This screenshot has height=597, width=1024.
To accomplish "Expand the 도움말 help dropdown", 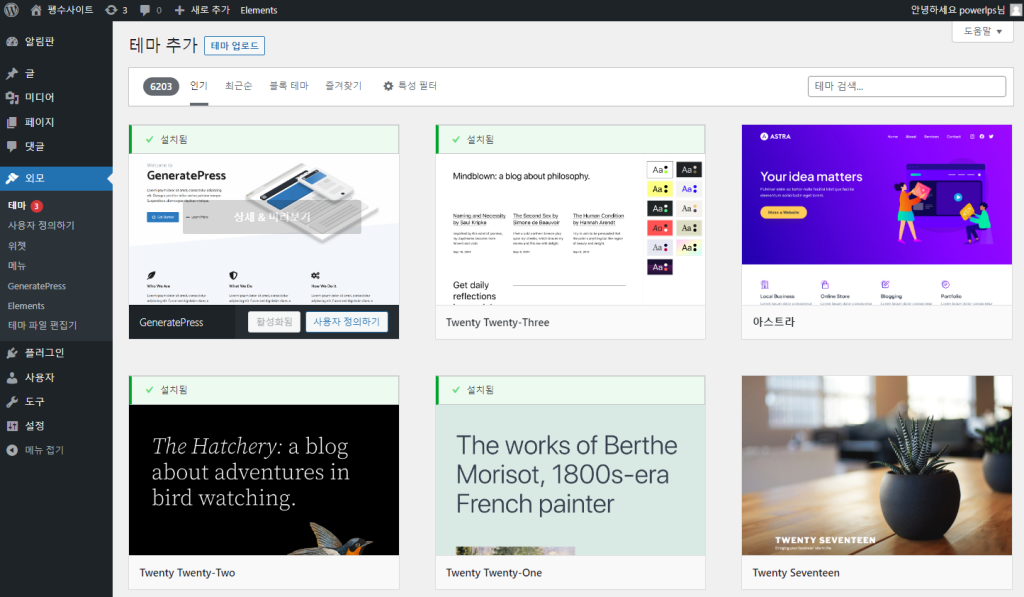I will (x=983, y=31).
